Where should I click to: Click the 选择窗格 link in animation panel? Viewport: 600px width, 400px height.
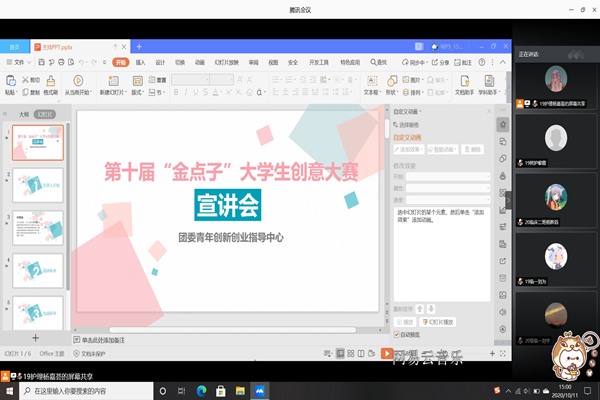pos(410,125)
